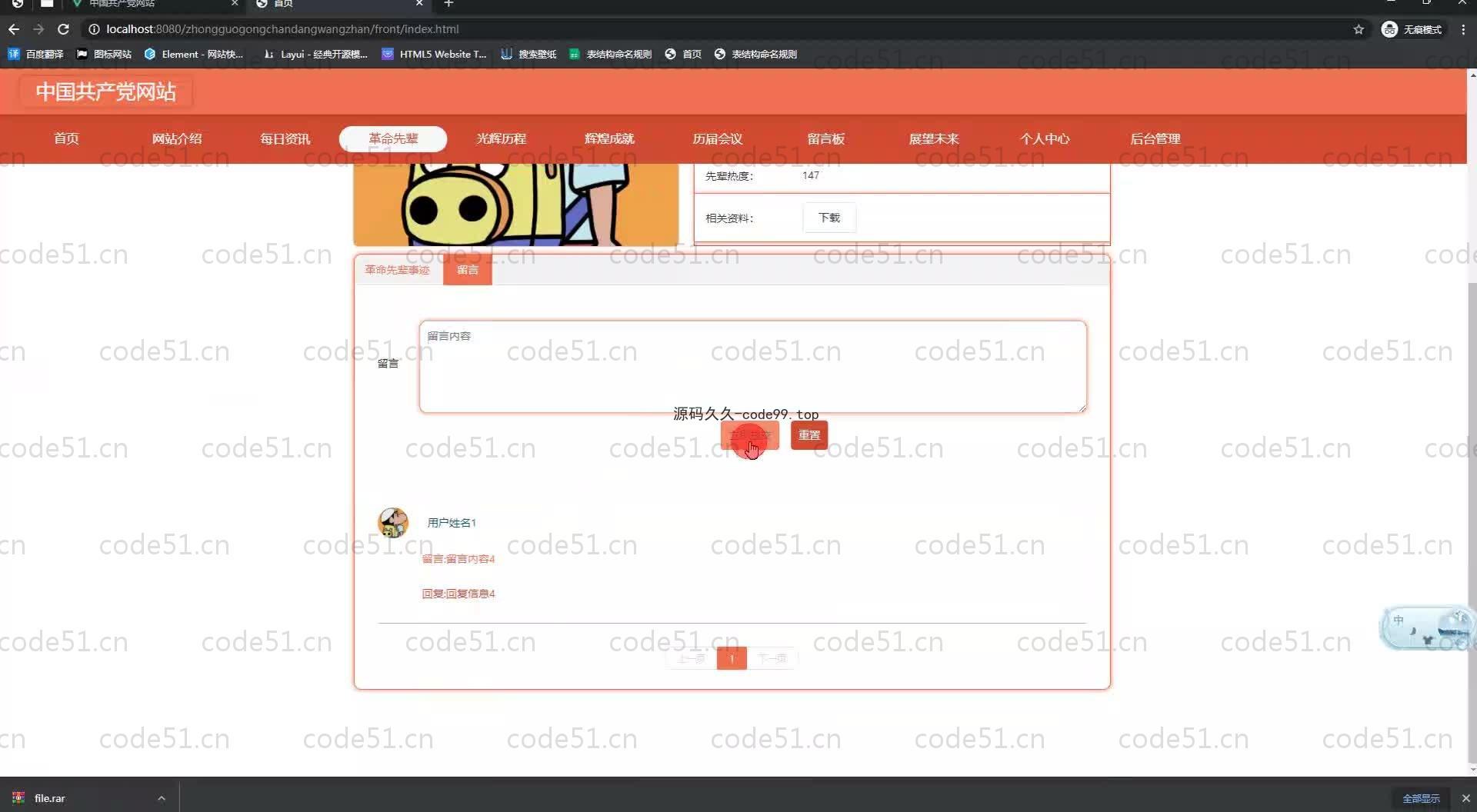Screen dimensions: 1477x812
Task: Click 全部显示 in download bar
Action: click(1421, 798)
